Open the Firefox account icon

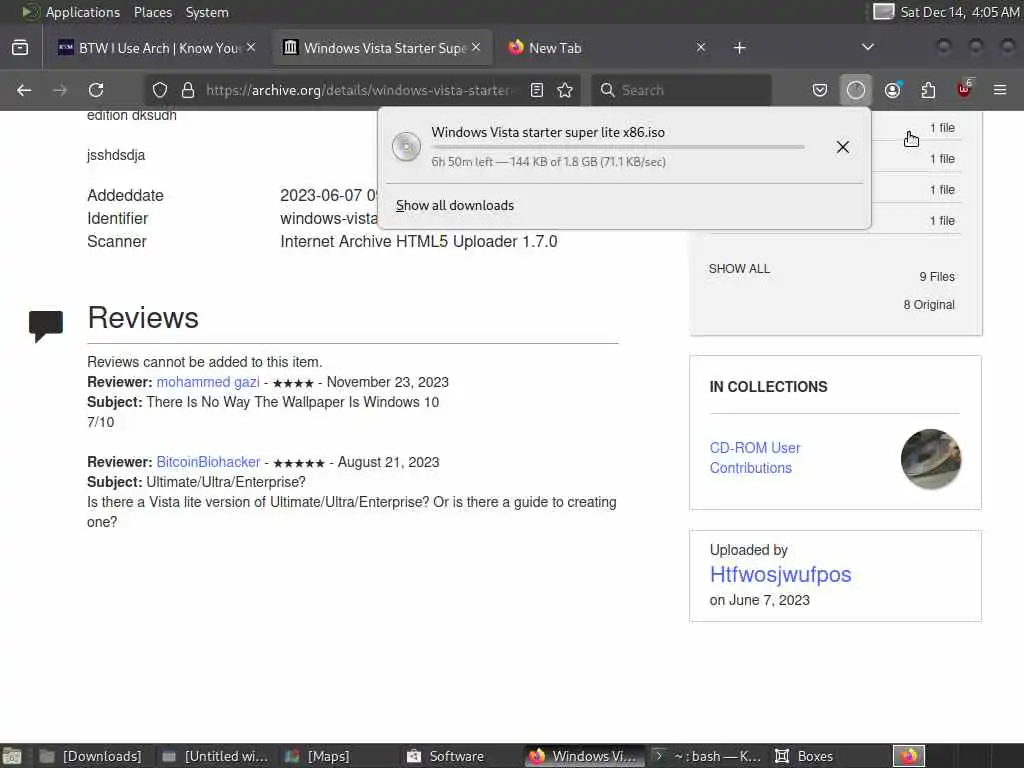click(893, 90)
